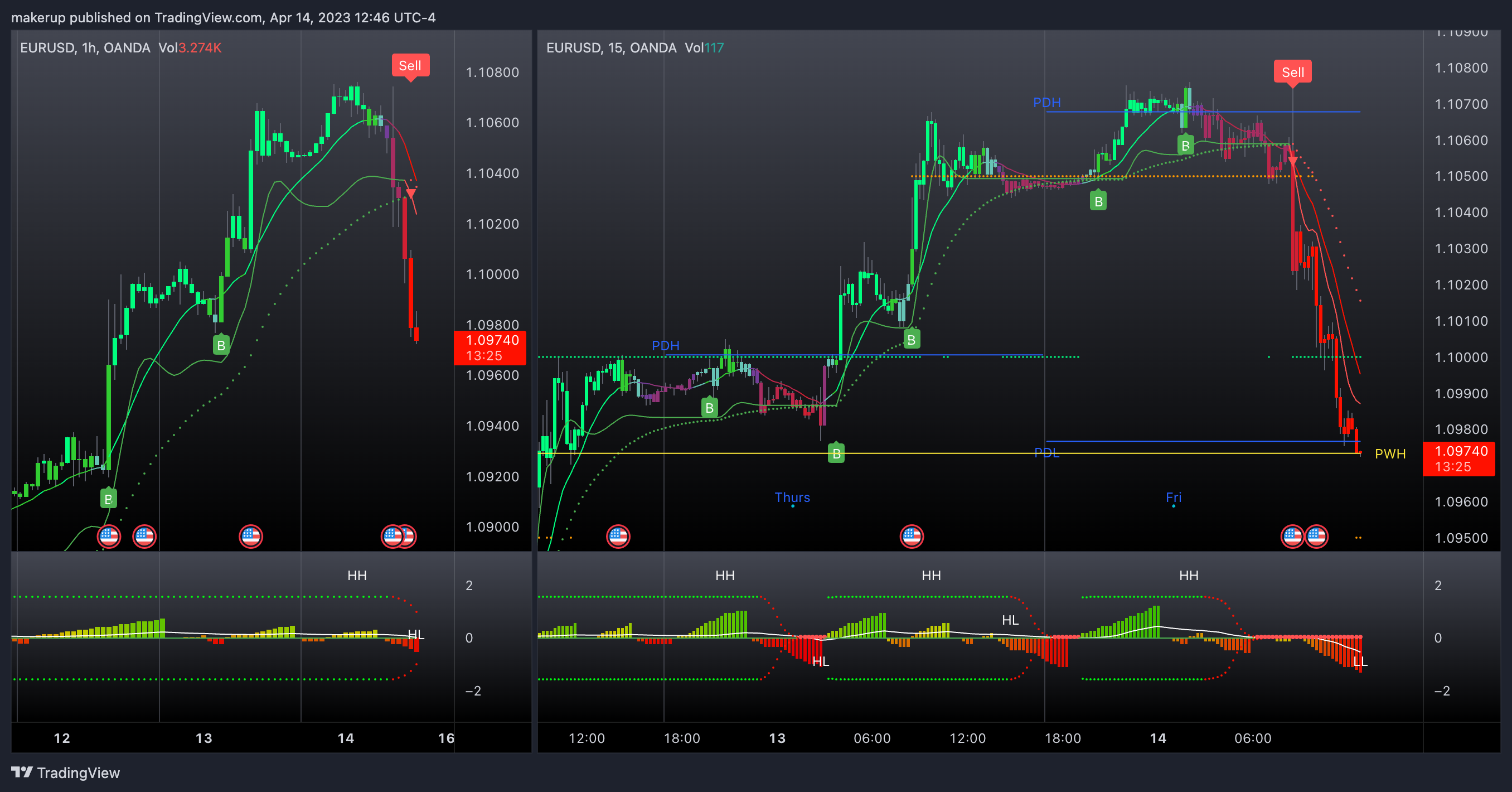Click date label 12 on 1h time axis
This screenshot has height=792, width=1512.
tap(62, 738)
